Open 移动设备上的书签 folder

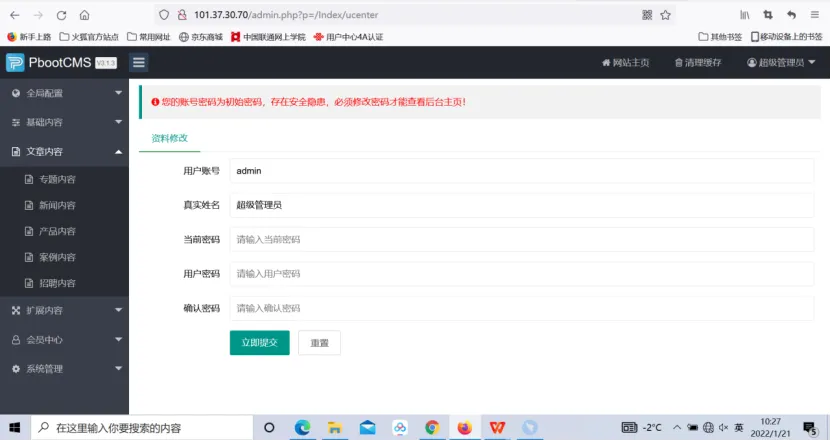(786, 37)
